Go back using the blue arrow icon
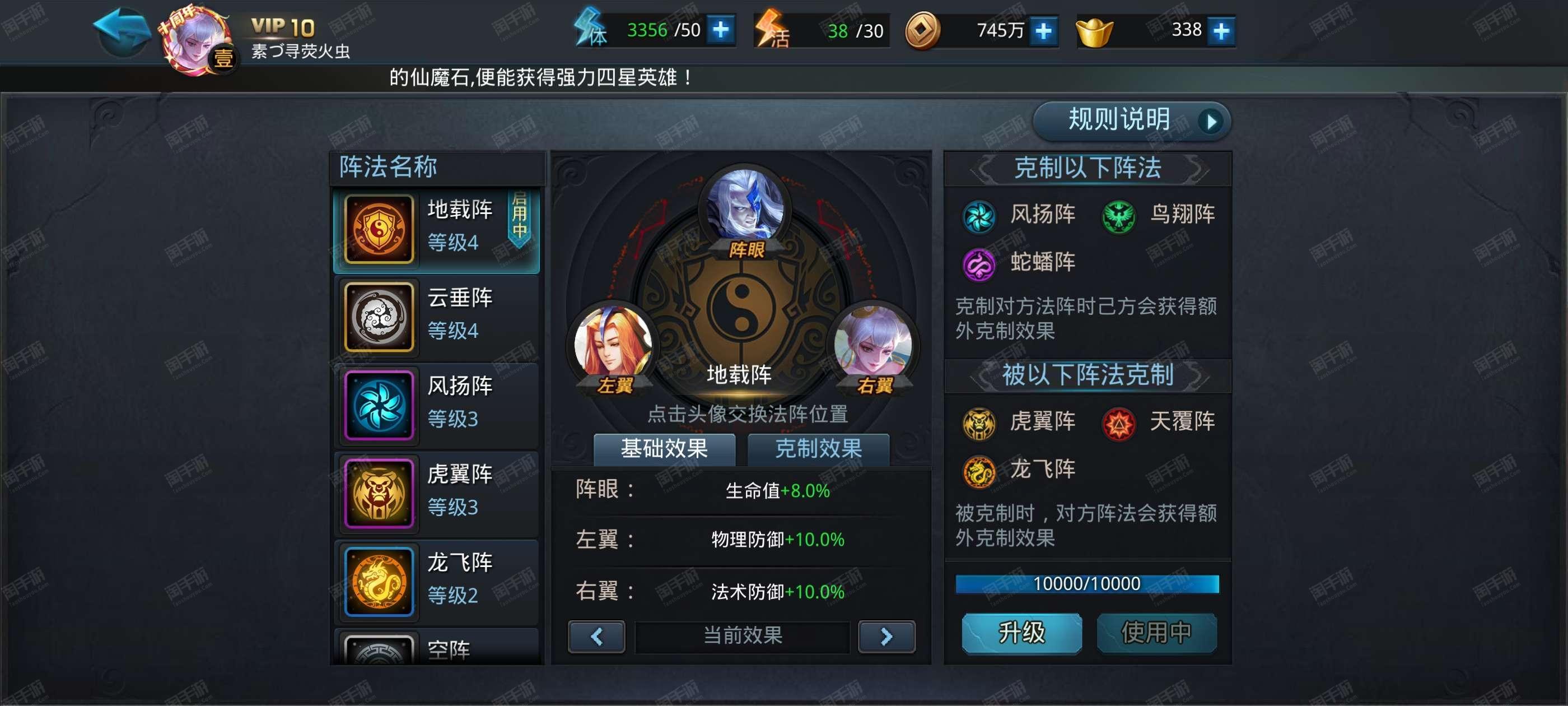 [x=122, y=32]
